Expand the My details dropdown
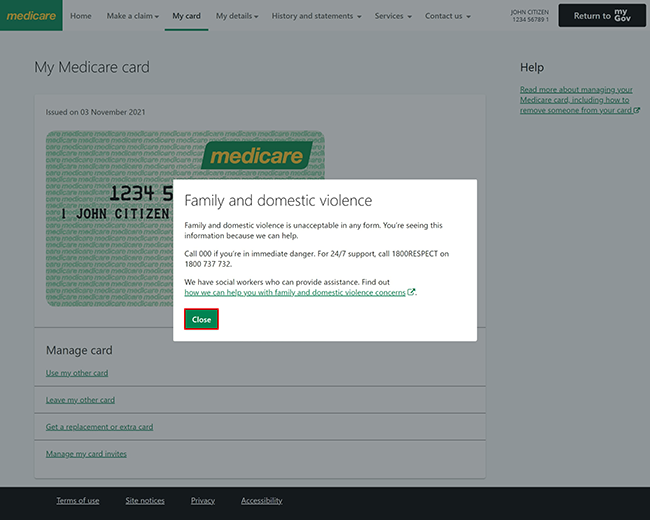Image resolution: width=650 pixels, height=520 pixels. click(x=237, y=16)
